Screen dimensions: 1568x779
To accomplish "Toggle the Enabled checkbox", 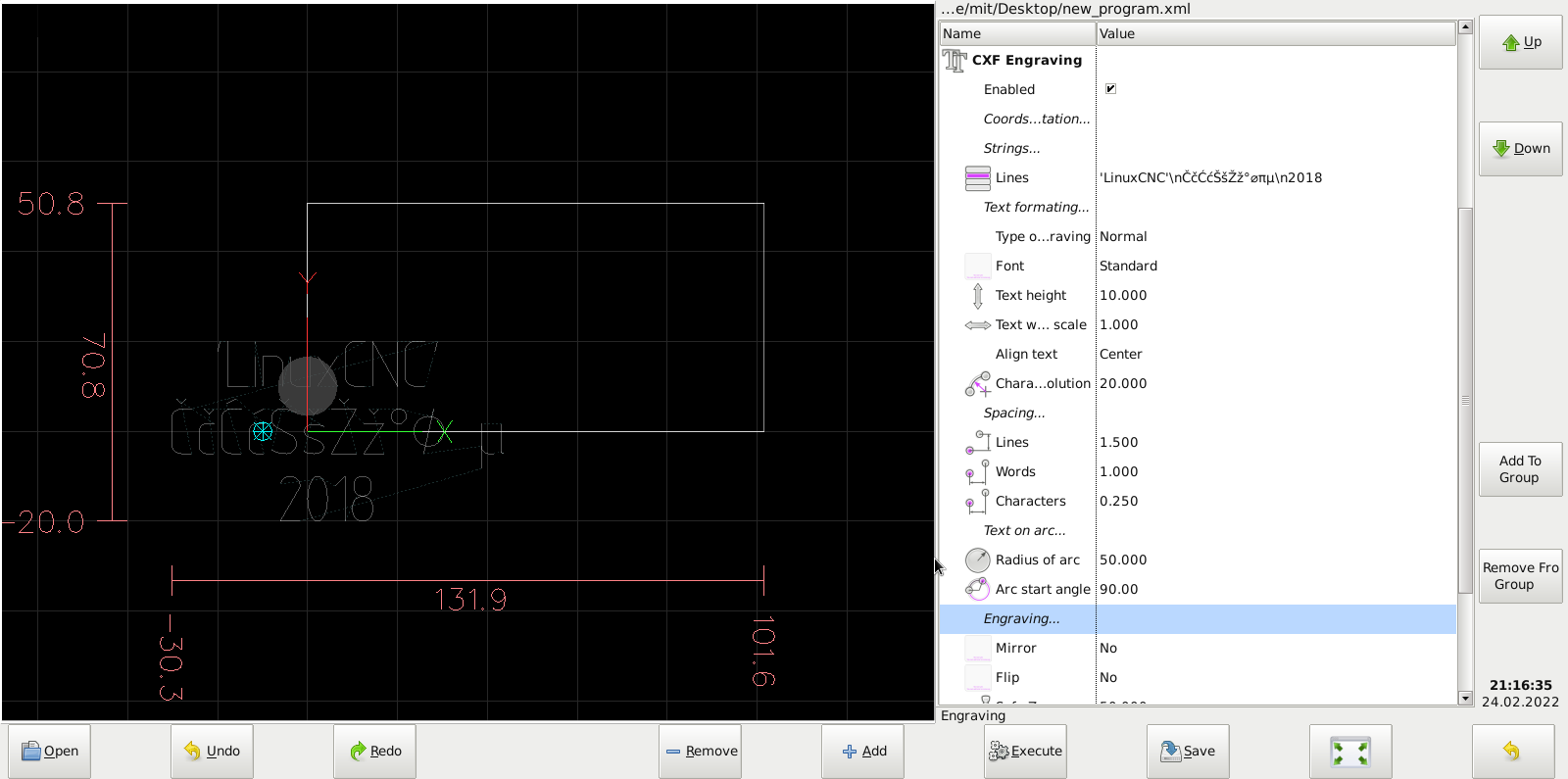I will (x=1110, y=89).
